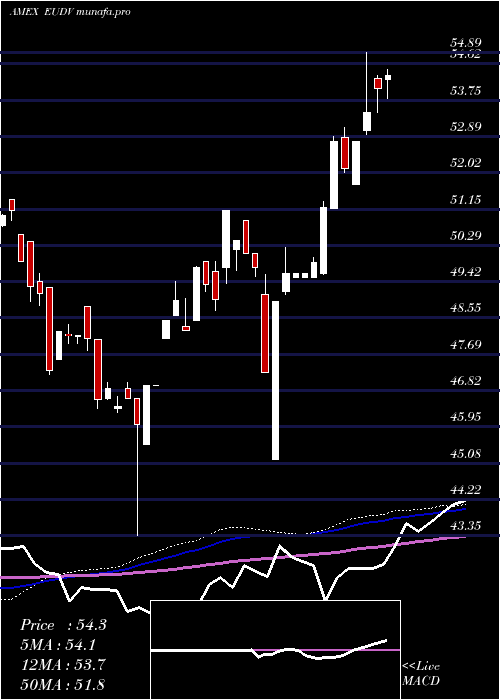The width and height of the screenshot is (500, 700).
Task: Select the 49.42 price axis label
Action: (x=465, y=271)
